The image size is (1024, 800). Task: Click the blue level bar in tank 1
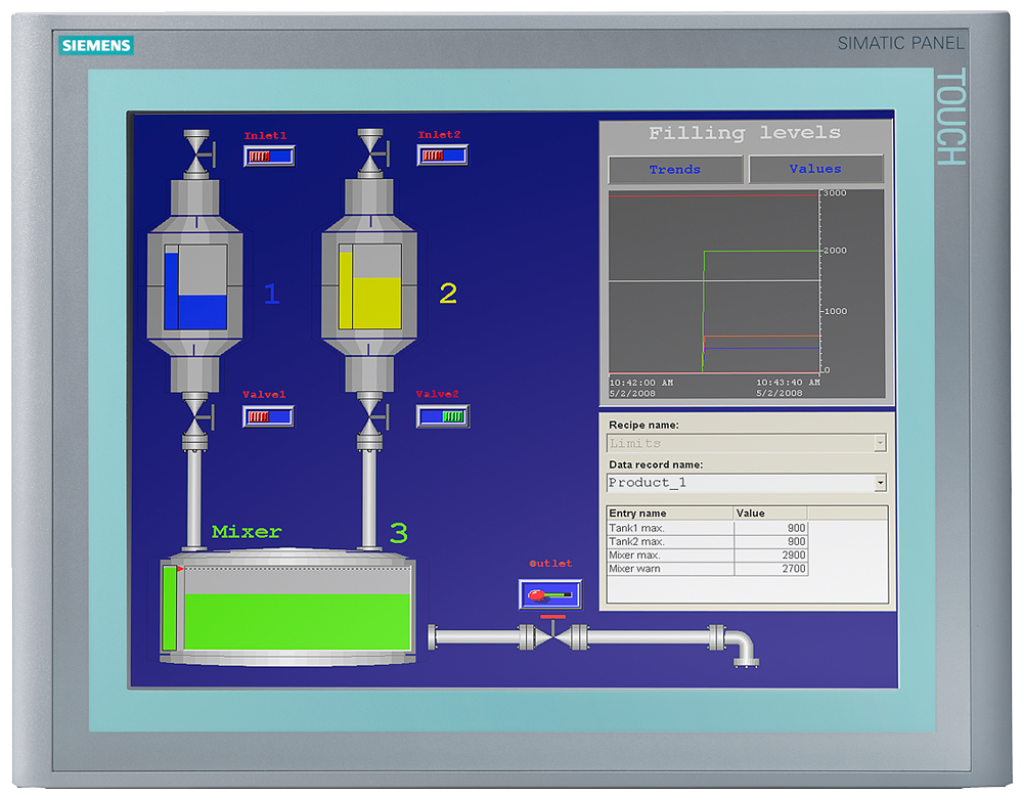172,291
